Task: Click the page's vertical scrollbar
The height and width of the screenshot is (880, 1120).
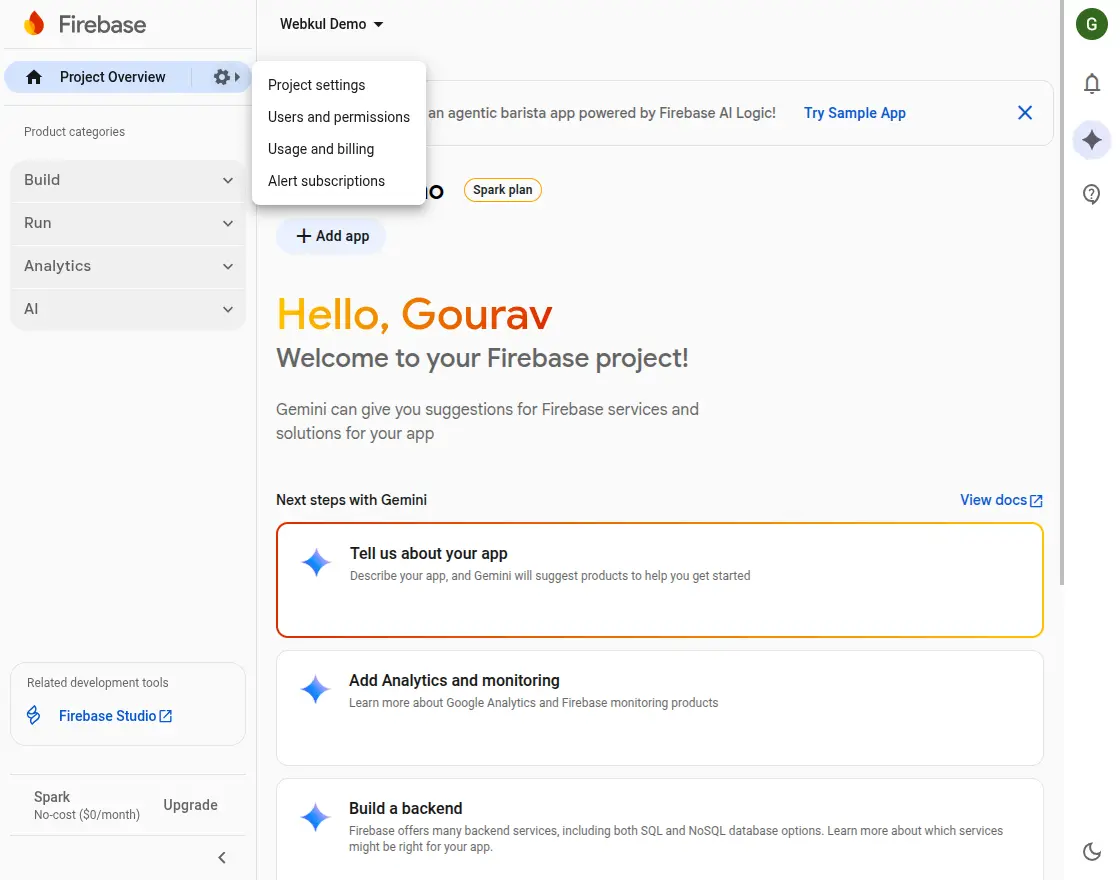Action: [1061, 300]
